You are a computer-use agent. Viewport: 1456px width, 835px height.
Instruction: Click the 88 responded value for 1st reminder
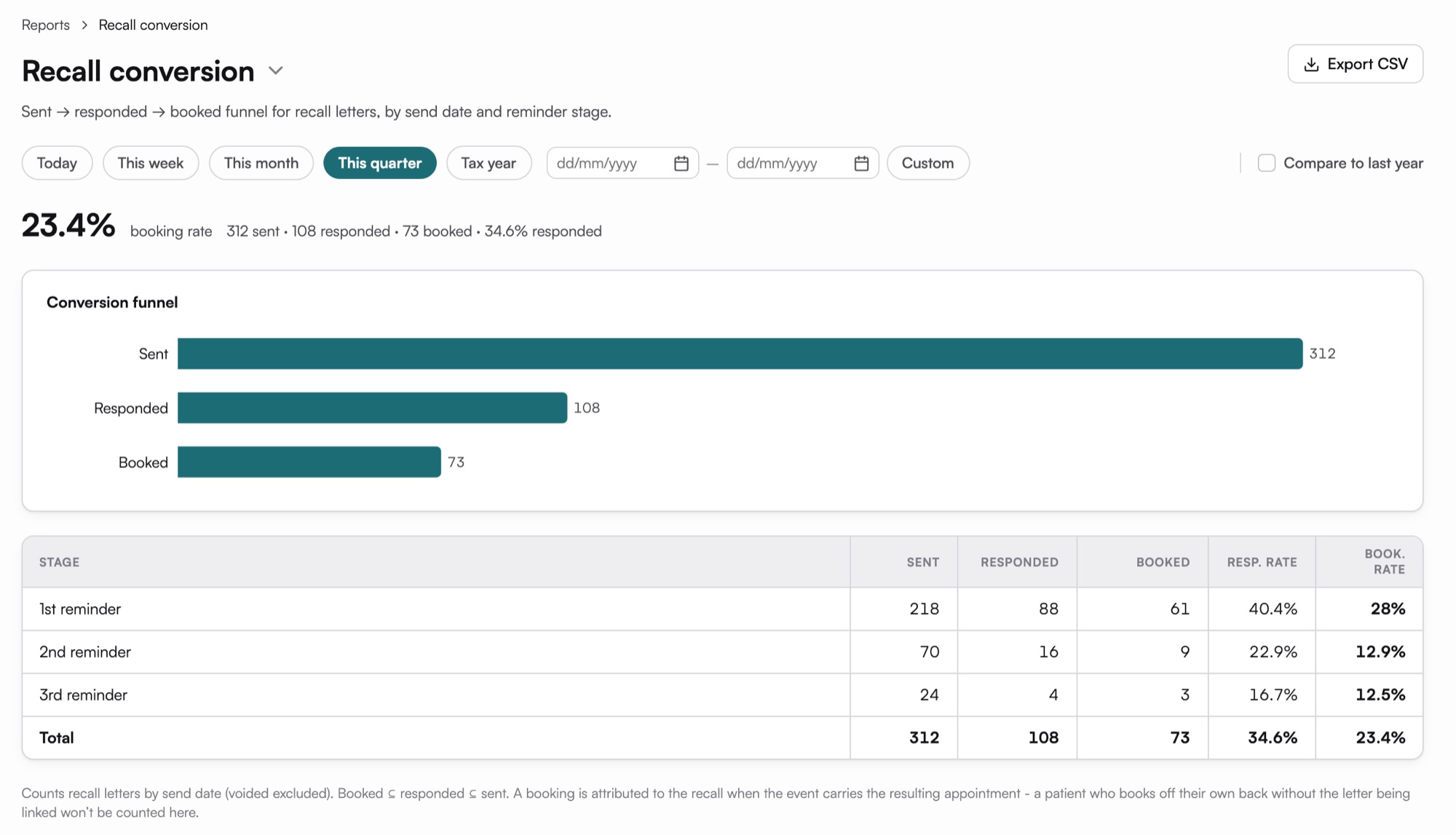[x=1048, y=609]
